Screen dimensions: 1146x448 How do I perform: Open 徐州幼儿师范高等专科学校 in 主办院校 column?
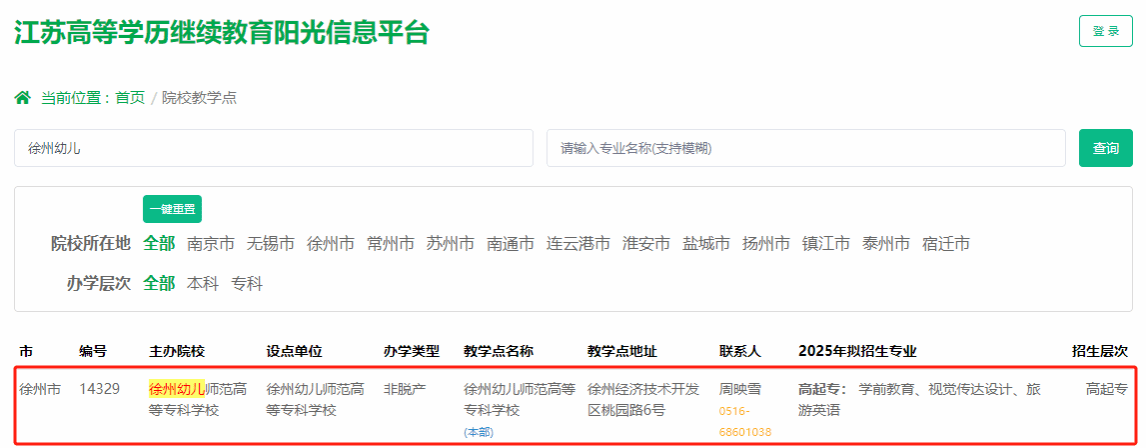[x=198, y=399]
